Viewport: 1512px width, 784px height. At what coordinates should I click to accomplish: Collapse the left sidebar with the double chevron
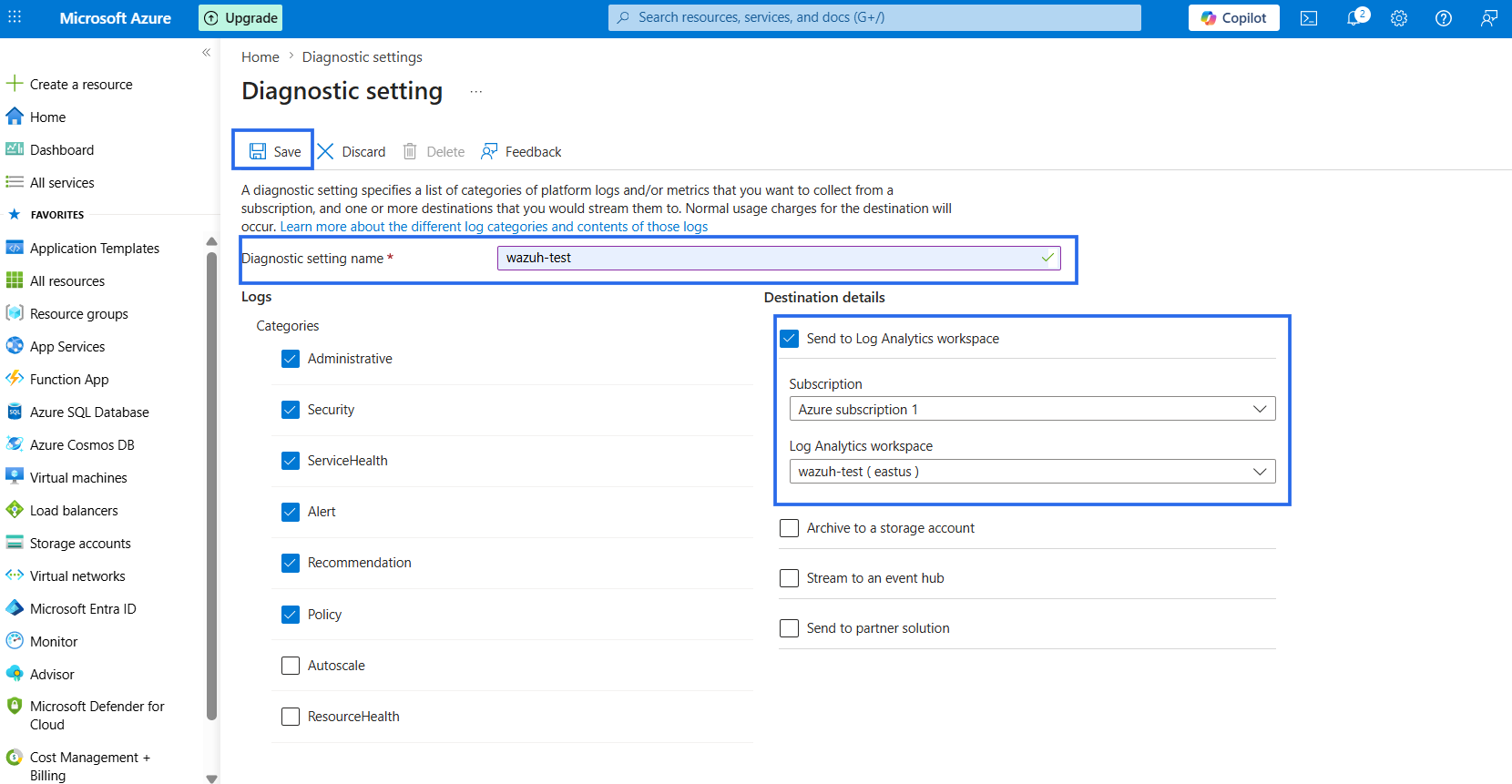[x=207, y=53]
